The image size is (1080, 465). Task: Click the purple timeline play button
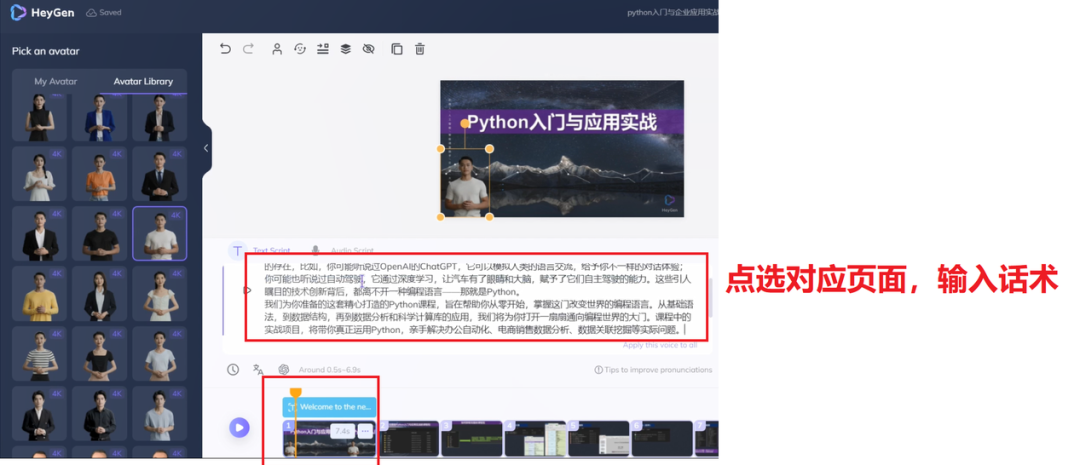point(239,428)
